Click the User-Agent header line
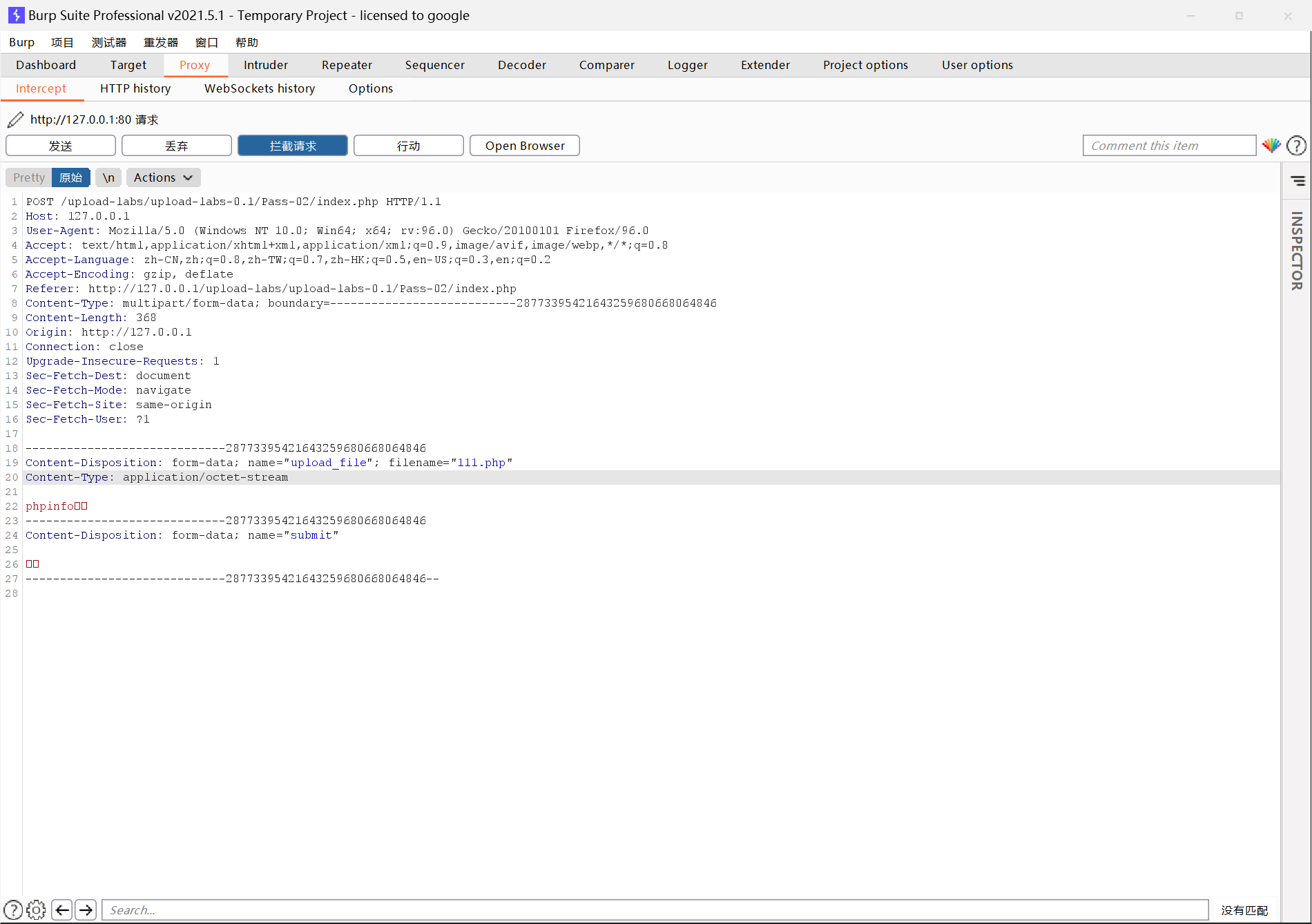Screen dimensions: 1312x924 (337, 231)
